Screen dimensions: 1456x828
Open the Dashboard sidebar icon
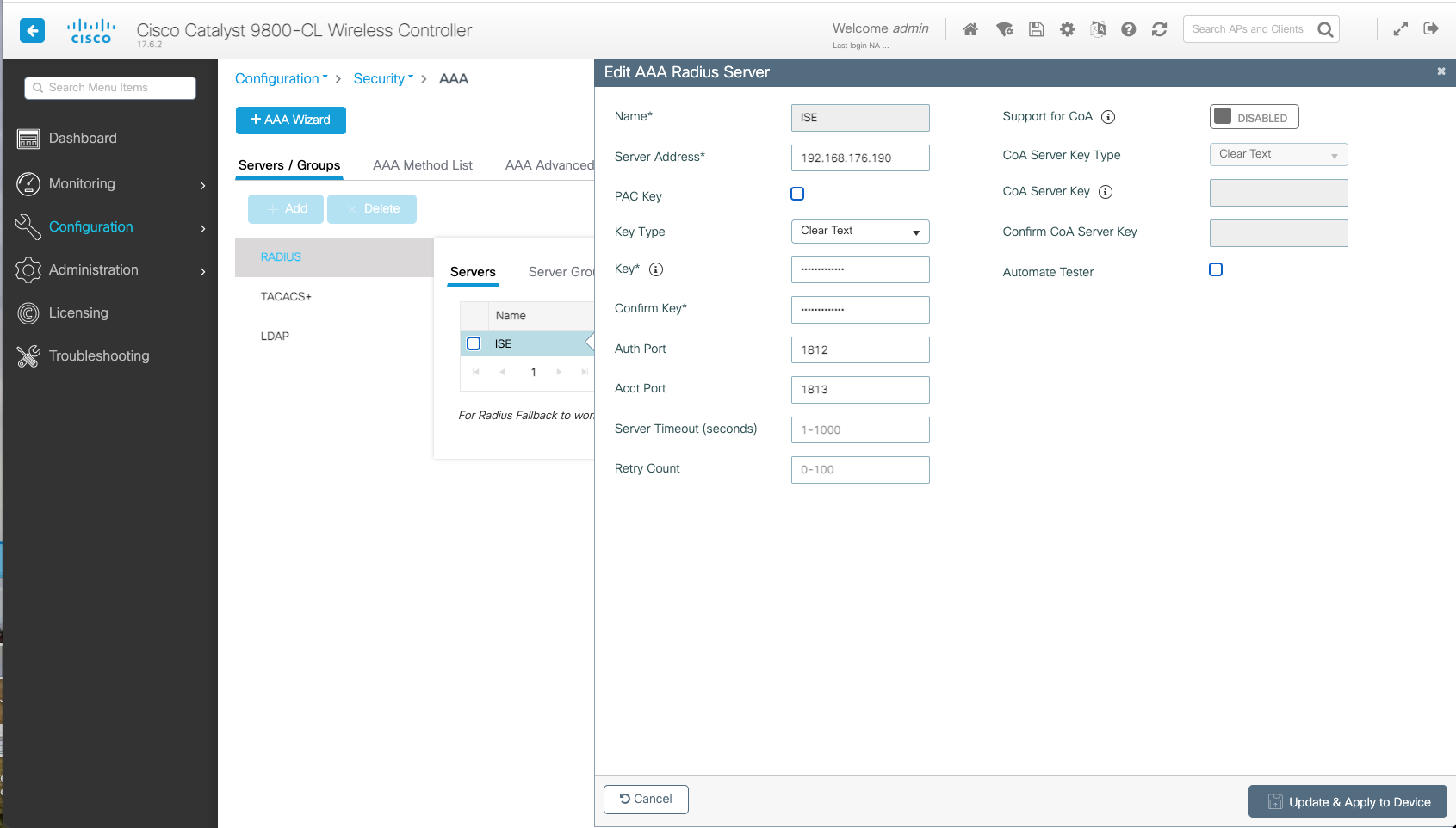(28, 139)
